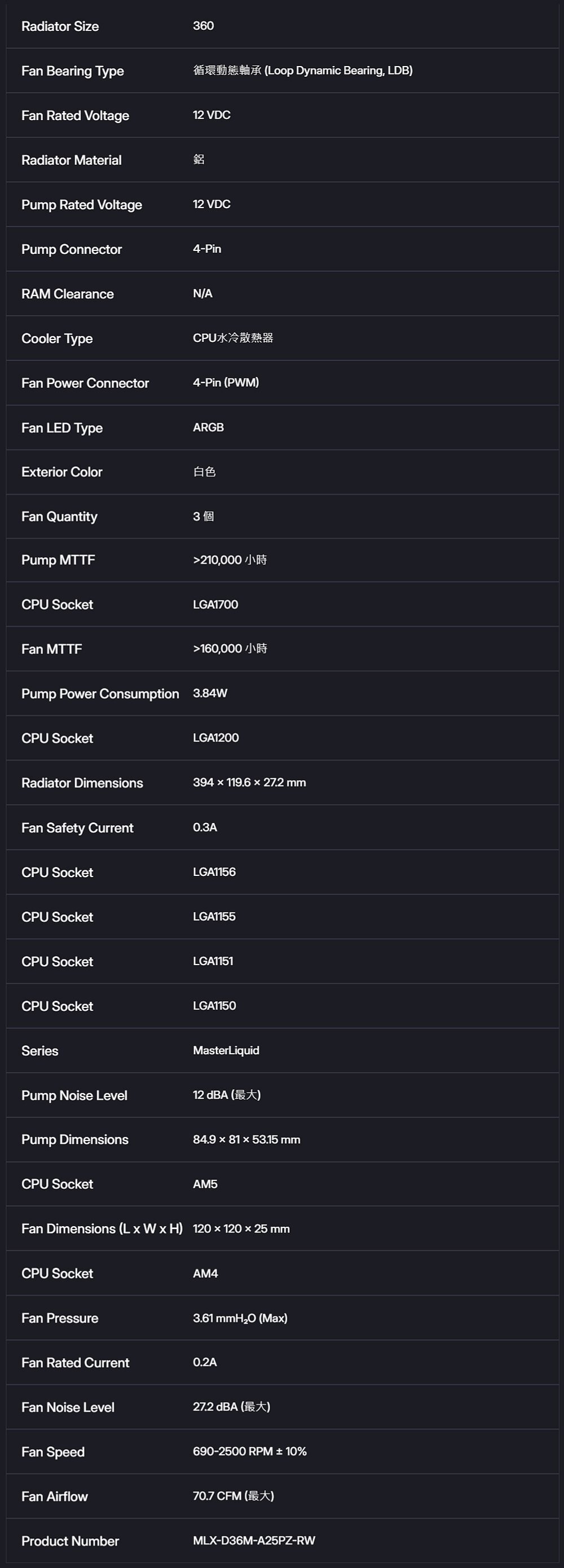The width and height of the screenshot is (564, 1568).
Task: Click the 690-2500 RPM fan speed value
Action: 249,1451
